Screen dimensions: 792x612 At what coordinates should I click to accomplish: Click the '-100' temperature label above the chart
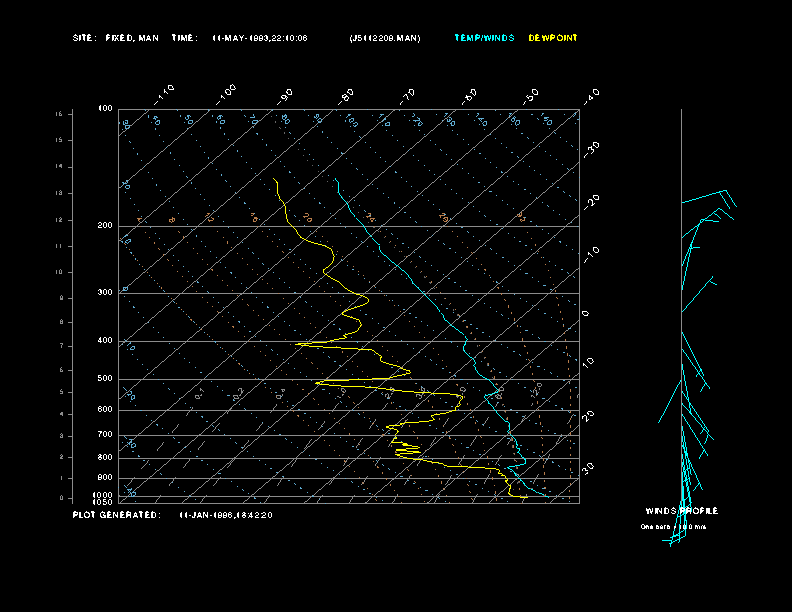(x=225, y=95)
